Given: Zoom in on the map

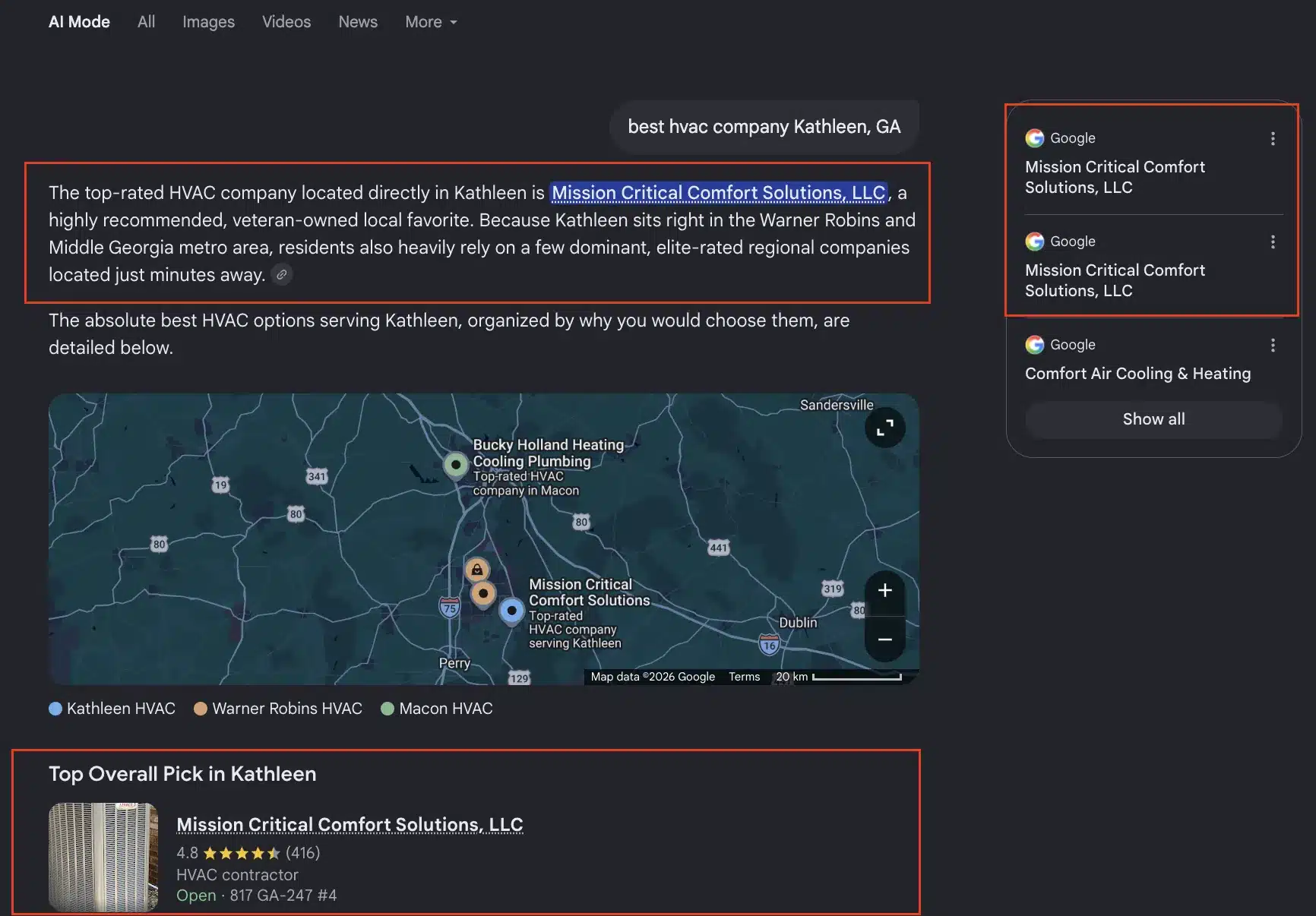Looking at the screenshot, I should point(884,590).
